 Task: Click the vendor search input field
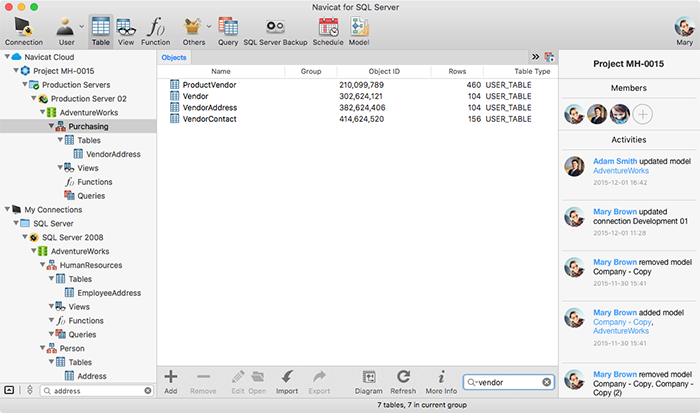[x=508, y=382]
